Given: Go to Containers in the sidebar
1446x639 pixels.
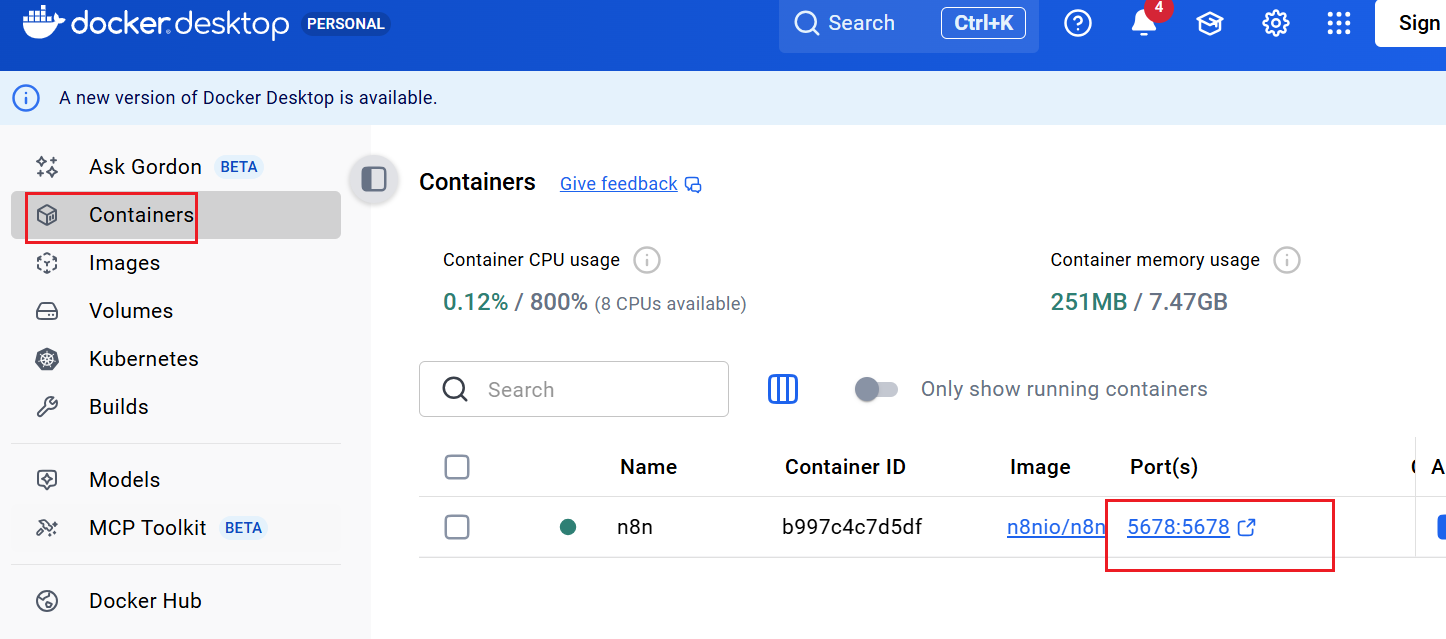Looking at the screenshot, I should click(176, 215).
